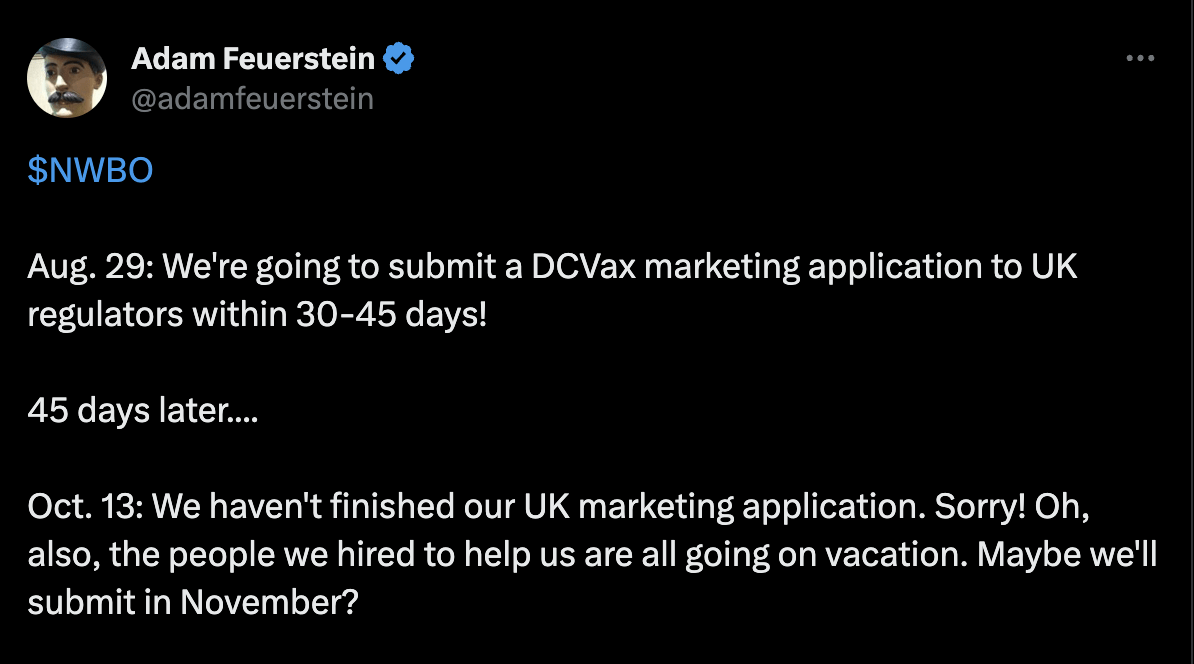Click the "45 days later...." line
The width and height of the screenshot is (1194, 664).
tap(142, 410)
